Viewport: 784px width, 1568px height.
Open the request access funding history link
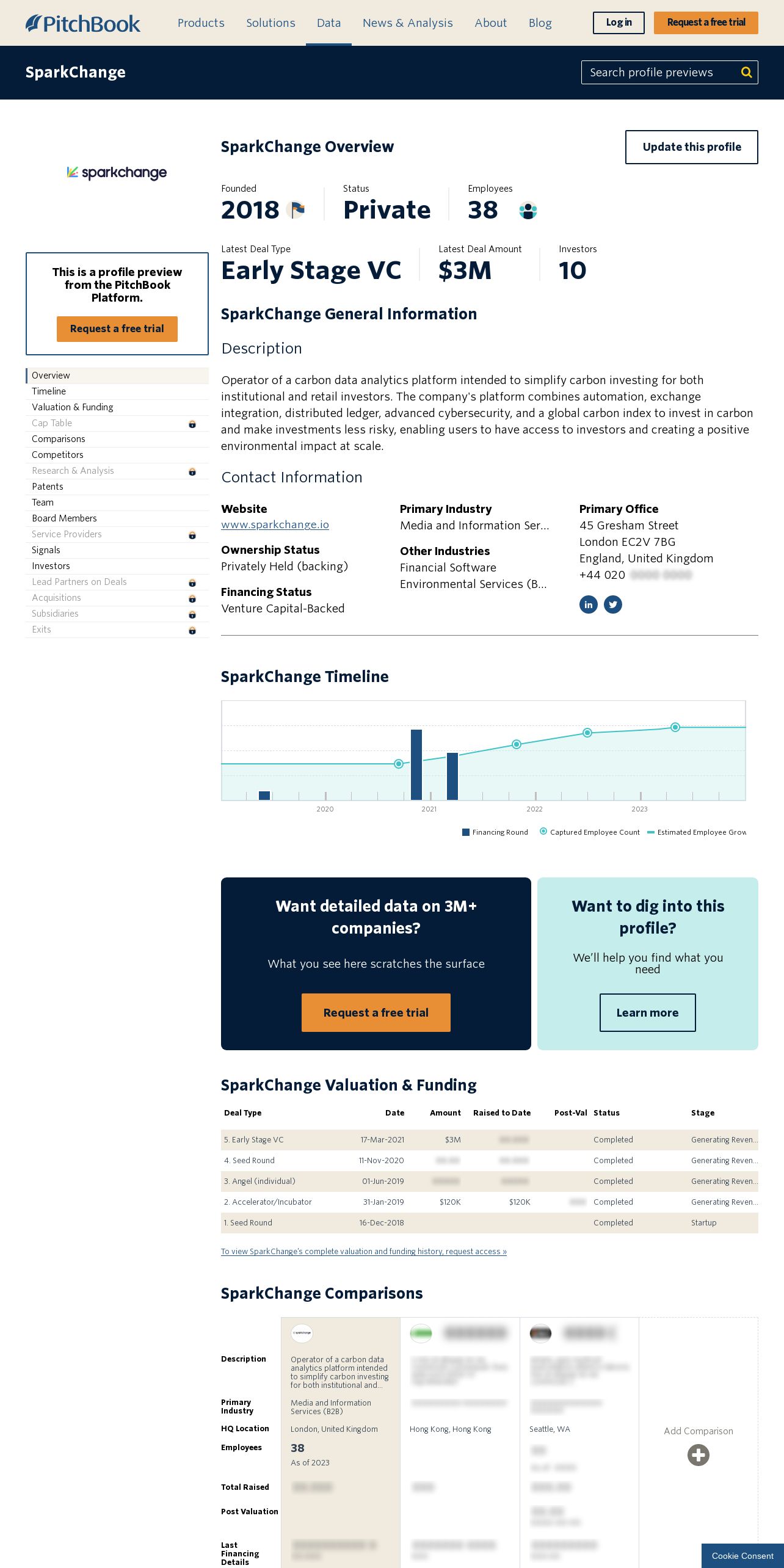tap(364, 1252)
